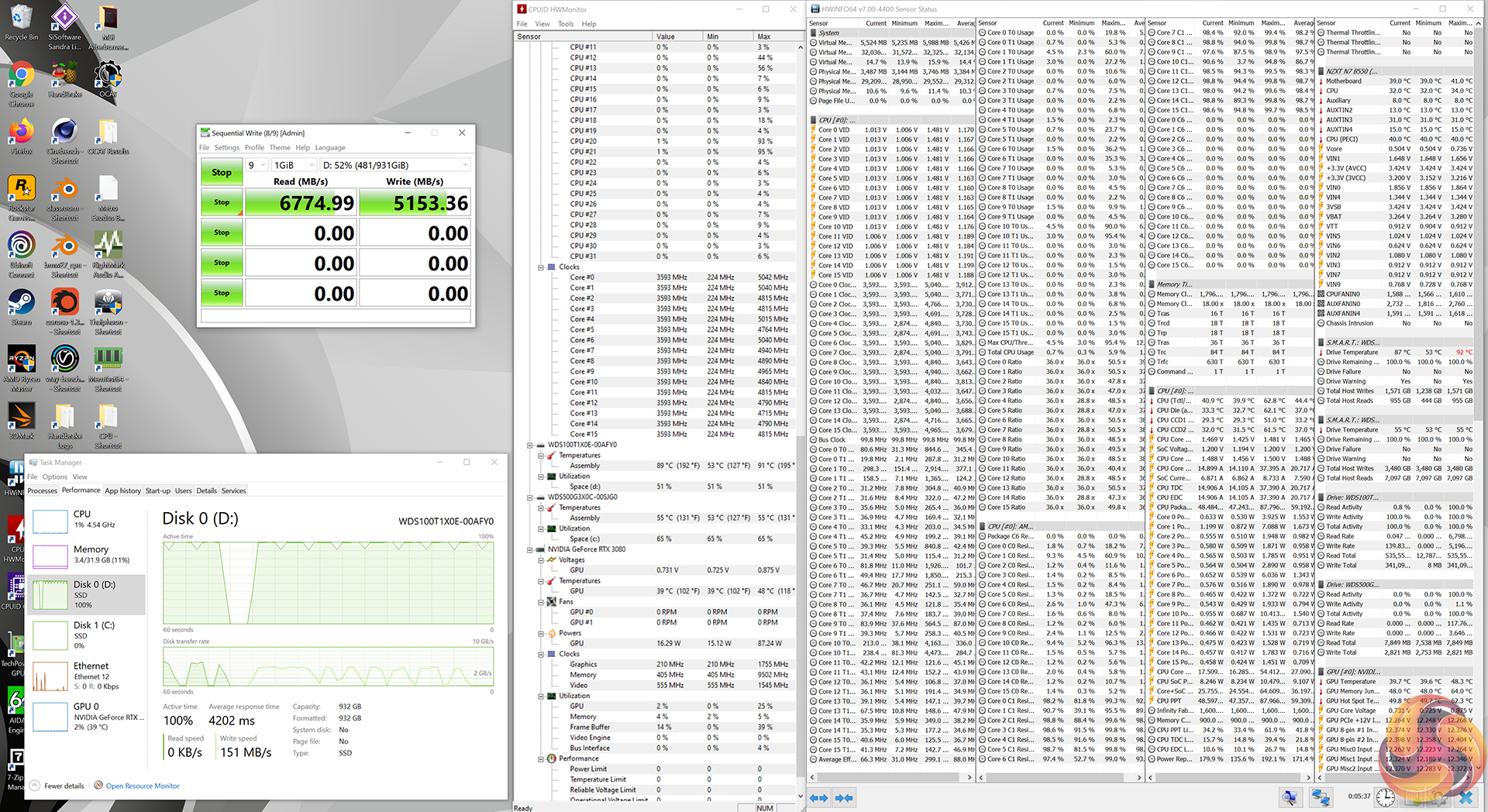The image size is (1488, 812).
Task: Click the HWiNFO expand columns arrows icon
Action: [x=818, y=797]
